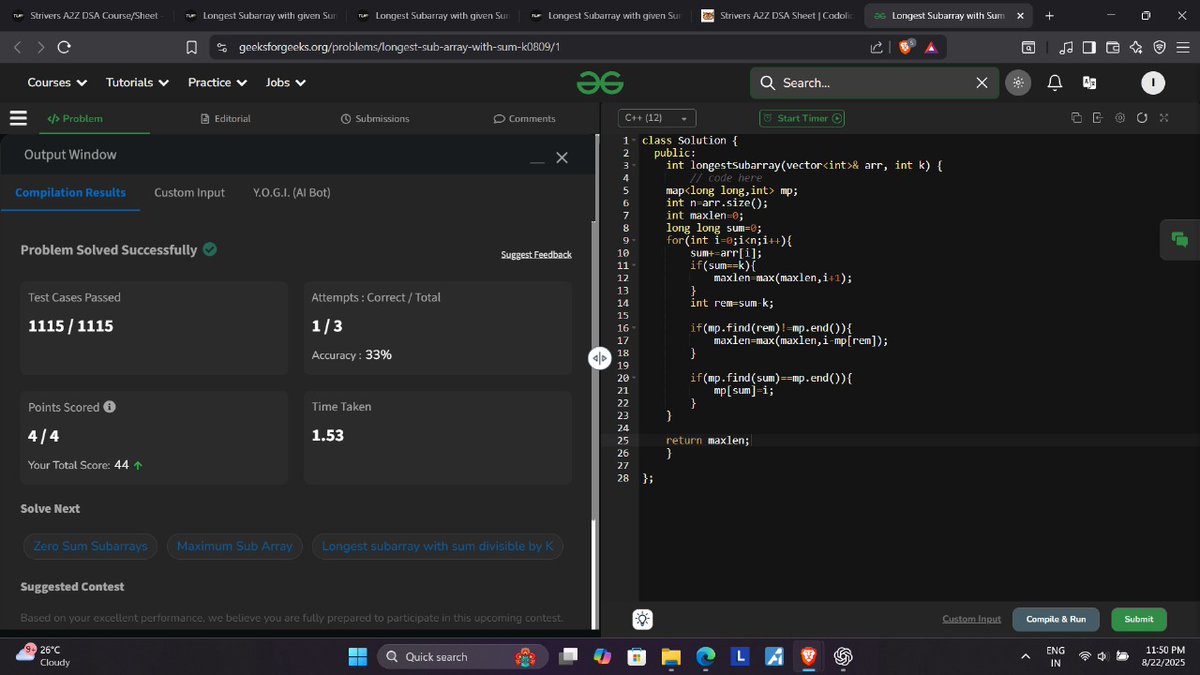This screenshot has height=675, width=1200.
Task: Submit the solution
Action: click(1138, 619)
